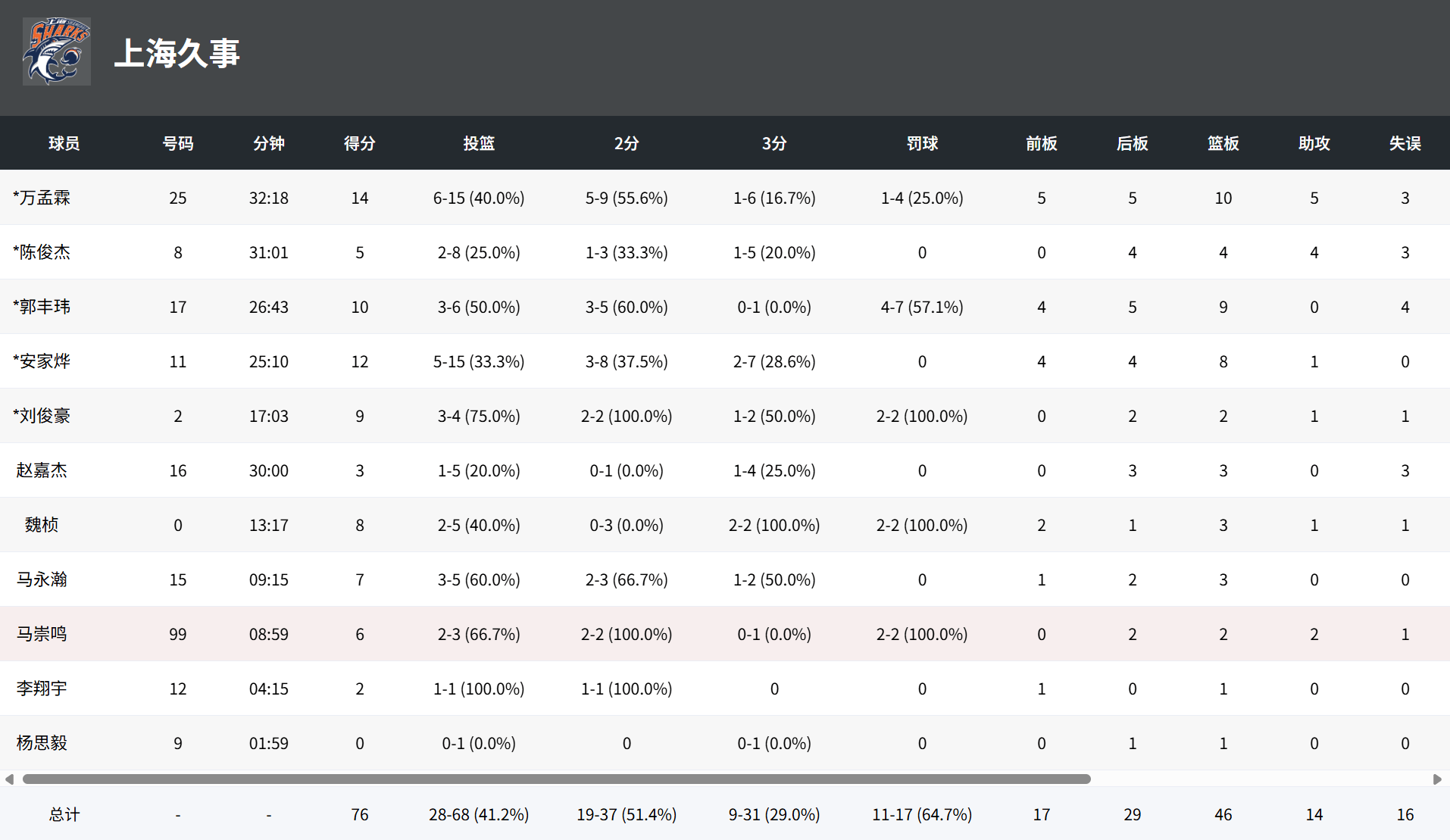Click free throws 4-7 (57.1%)
The width and height of the screenshot is (1450, 840).
tap(922, 307)
